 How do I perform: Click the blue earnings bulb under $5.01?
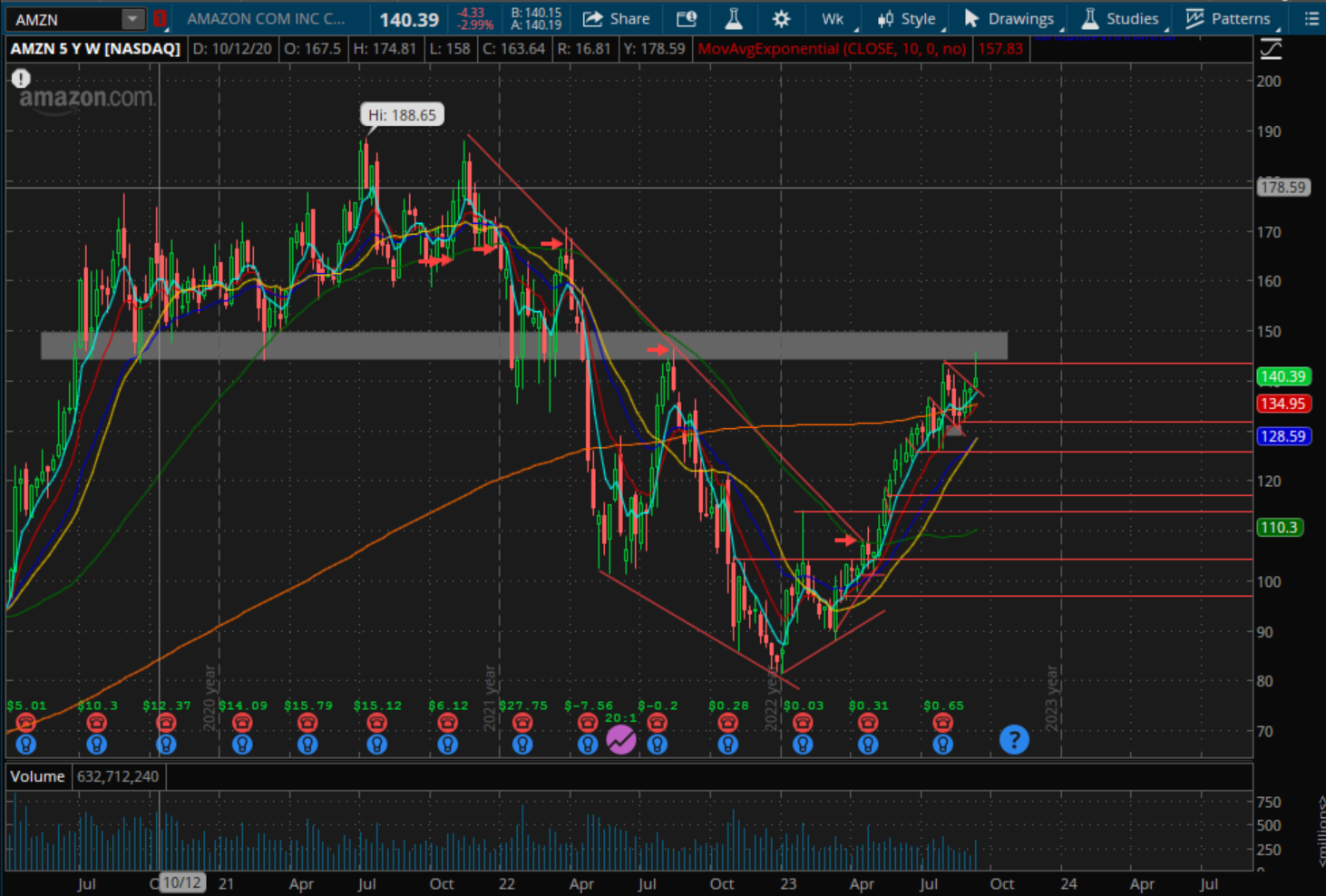click(25, 745)
